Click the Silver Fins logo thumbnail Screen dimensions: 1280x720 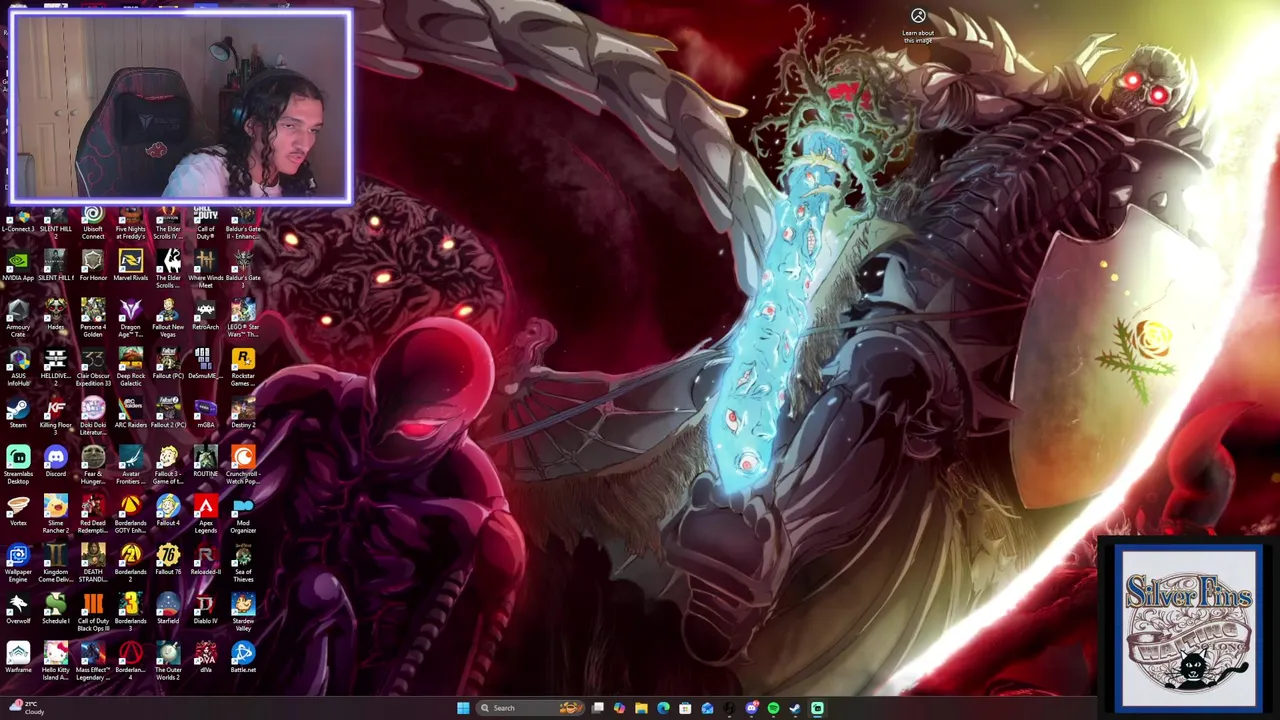[1189, 629]
